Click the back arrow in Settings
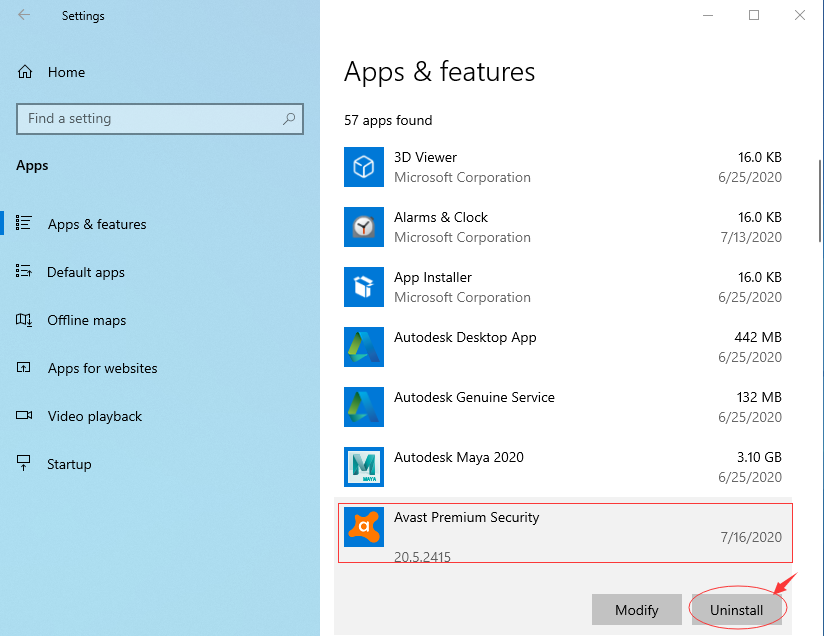 [24, 15]
